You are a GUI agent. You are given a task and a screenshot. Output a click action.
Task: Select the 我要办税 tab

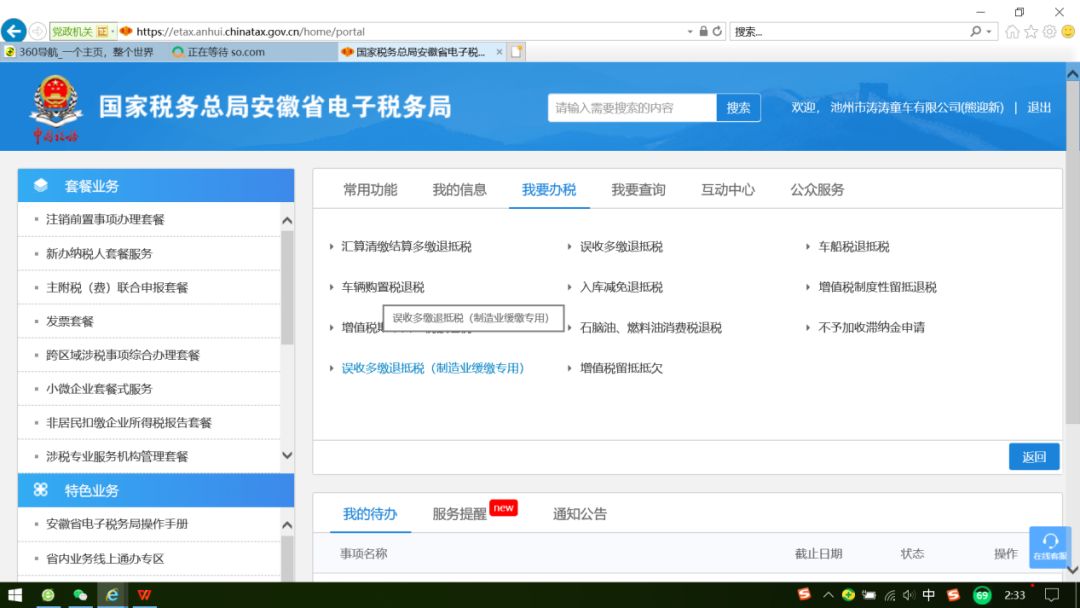click(x=549, y=189)
